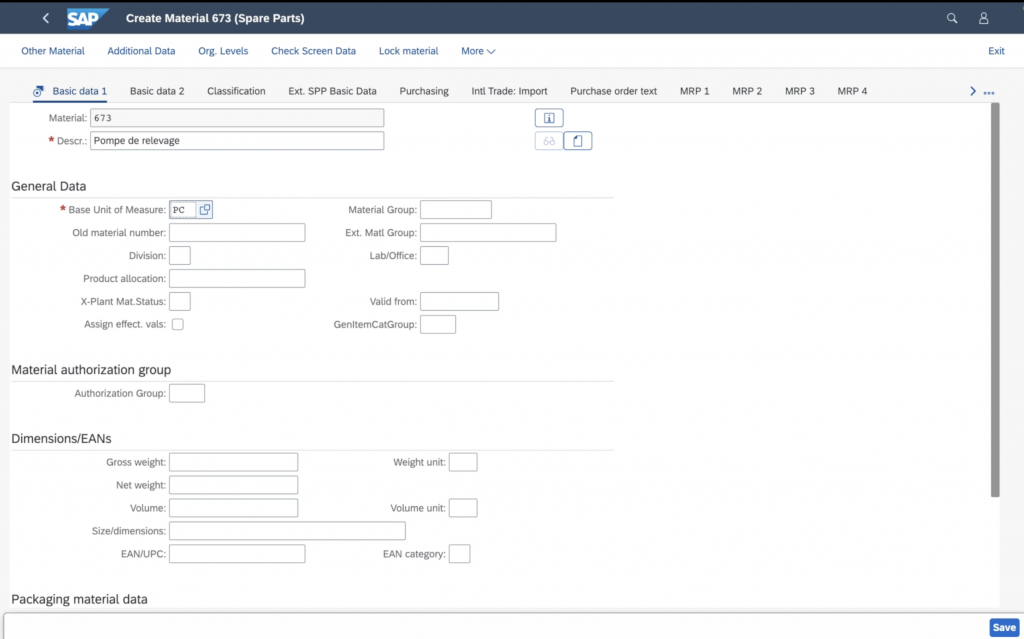Image resolution: width=1024 pixels, height=639 pixels.
Task: Open the user profile icon
Action: tap(983, 18)
